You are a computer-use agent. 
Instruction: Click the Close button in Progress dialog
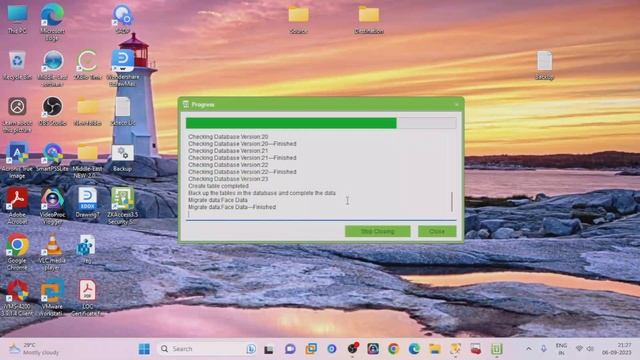pyautogui.click(x=437, y=231)
